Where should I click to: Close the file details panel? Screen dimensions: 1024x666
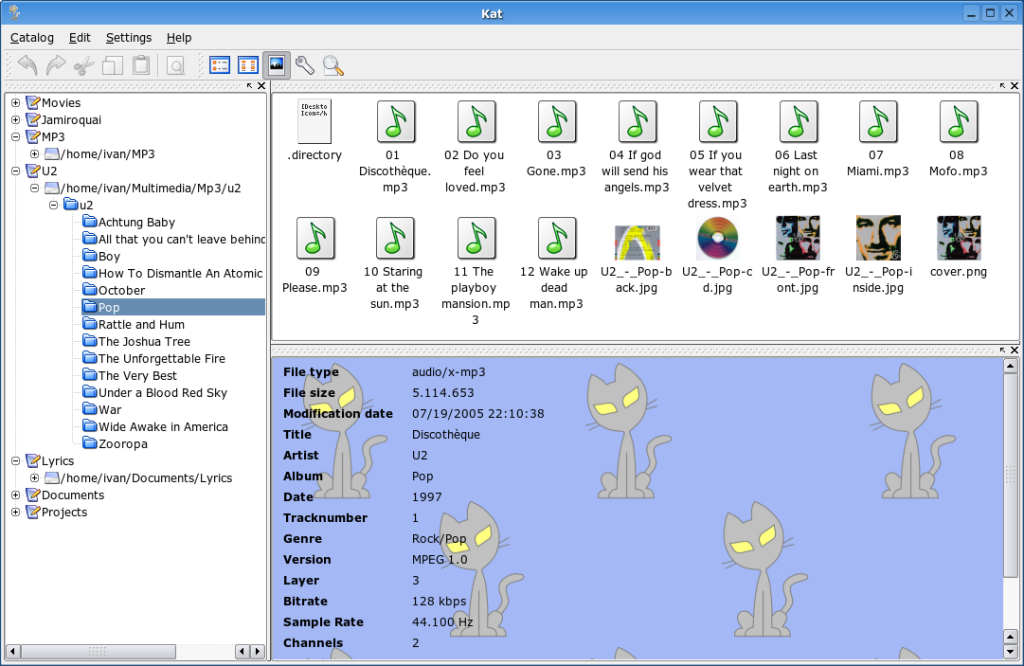(1014, 350)
